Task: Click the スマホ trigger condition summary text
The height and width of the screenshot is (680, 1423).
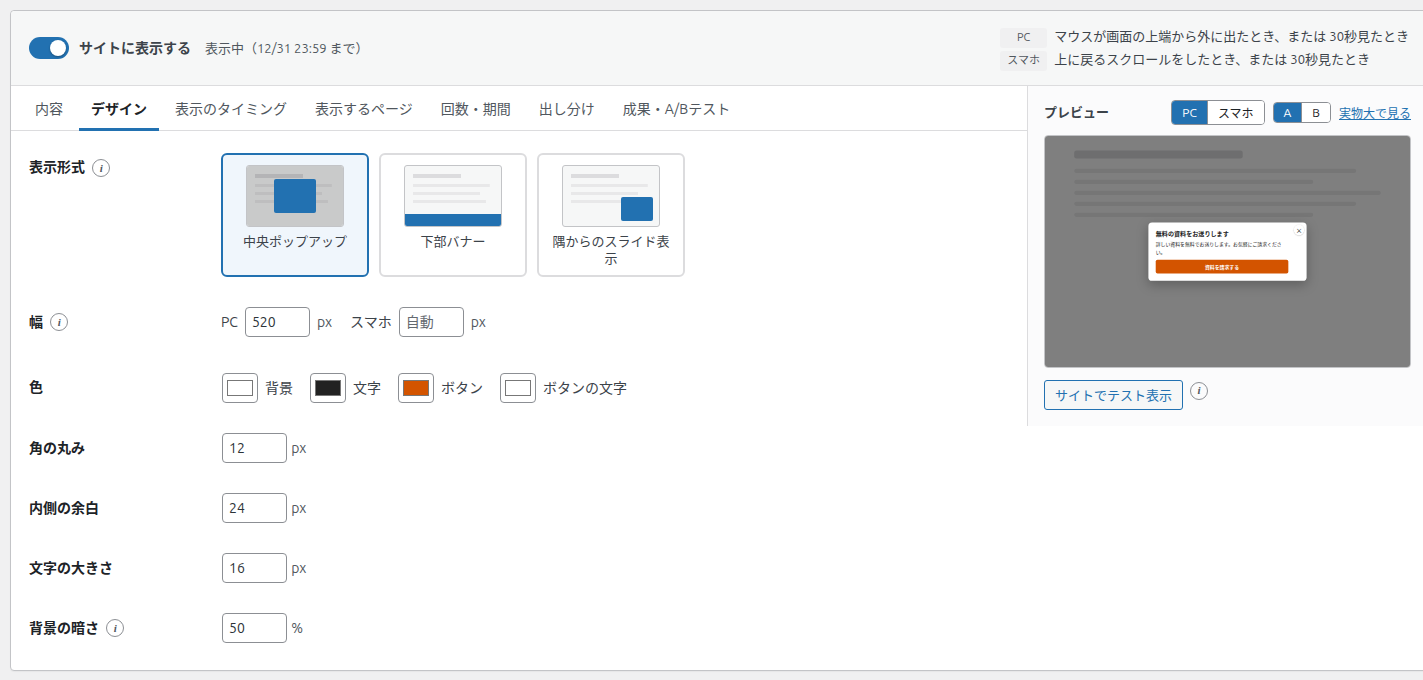Action: (x=1212, y=60)
